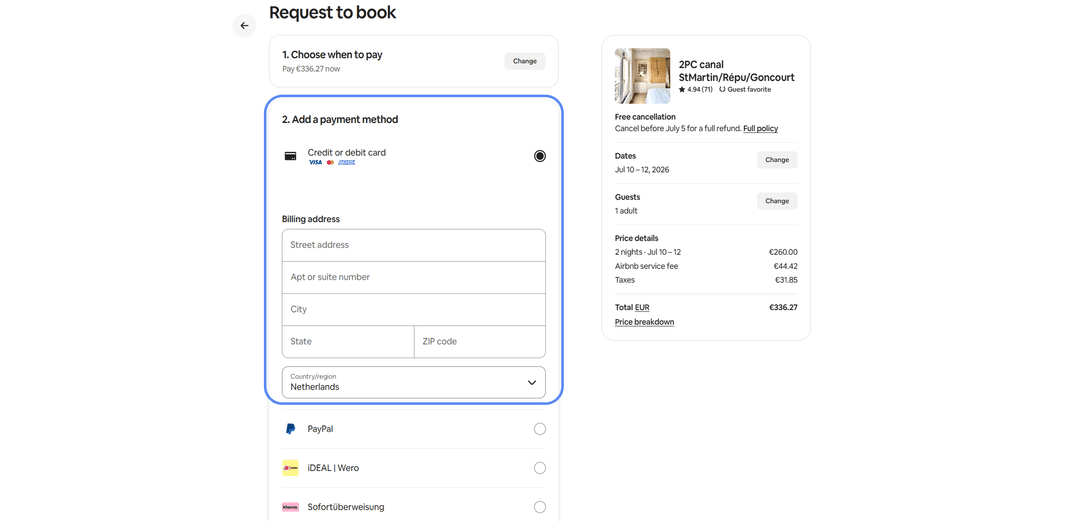Change the number of guests

click(x=777, y=201)
